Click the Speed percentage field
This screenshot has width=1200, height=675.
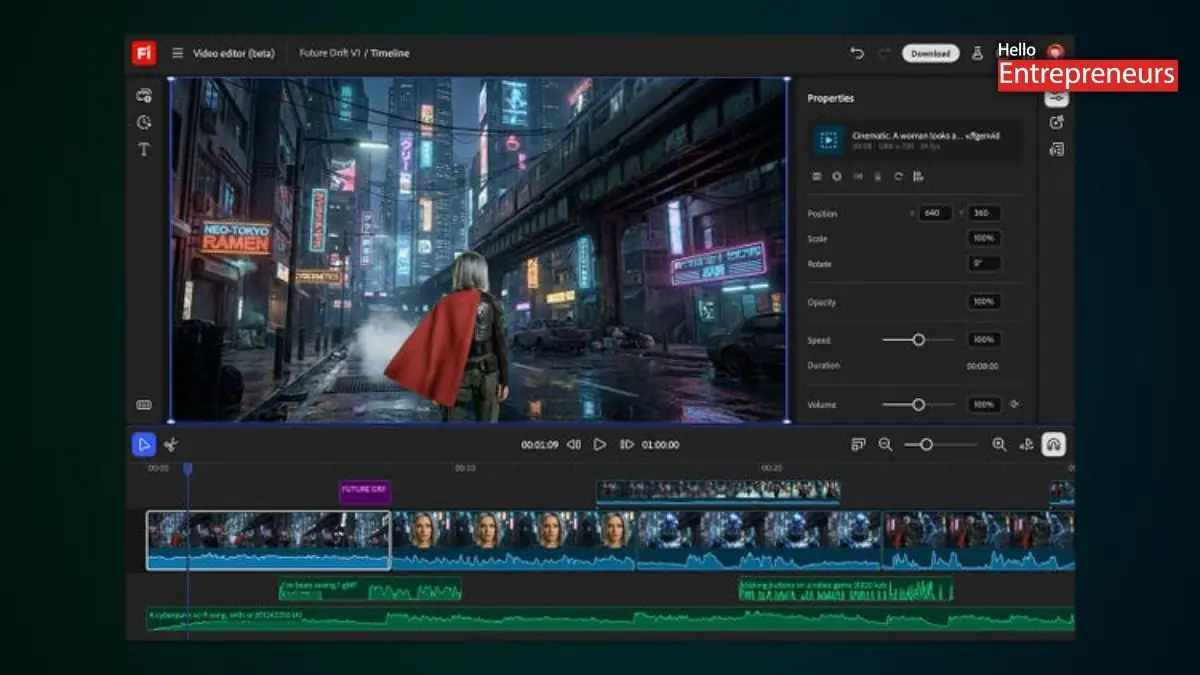(984, 340)
